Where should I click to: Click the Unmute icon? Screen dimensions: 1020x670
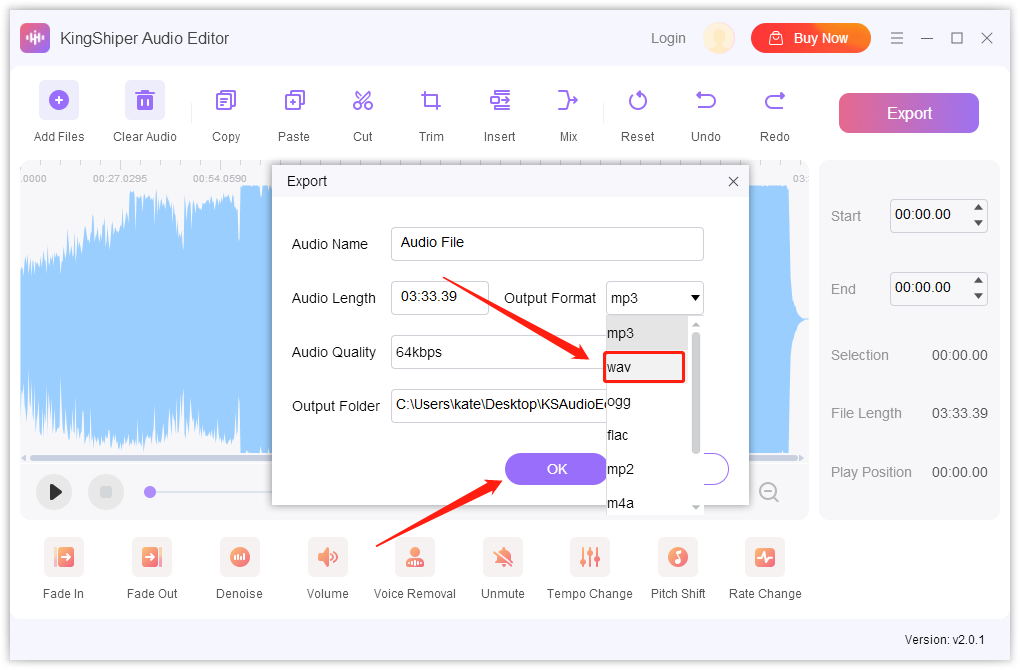pyautogui.click(x=503, y=557)
